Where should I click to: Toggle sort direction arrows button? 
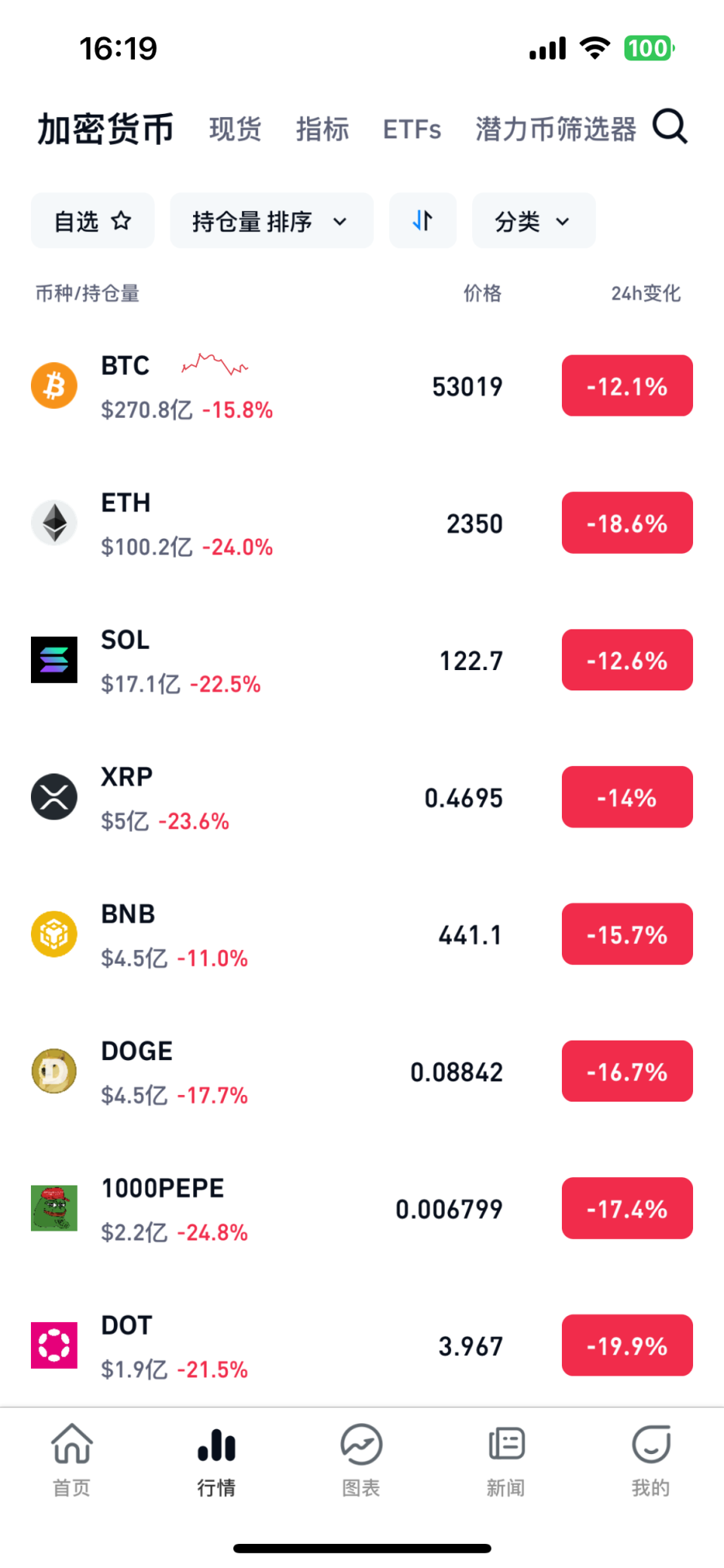[422, 221]
